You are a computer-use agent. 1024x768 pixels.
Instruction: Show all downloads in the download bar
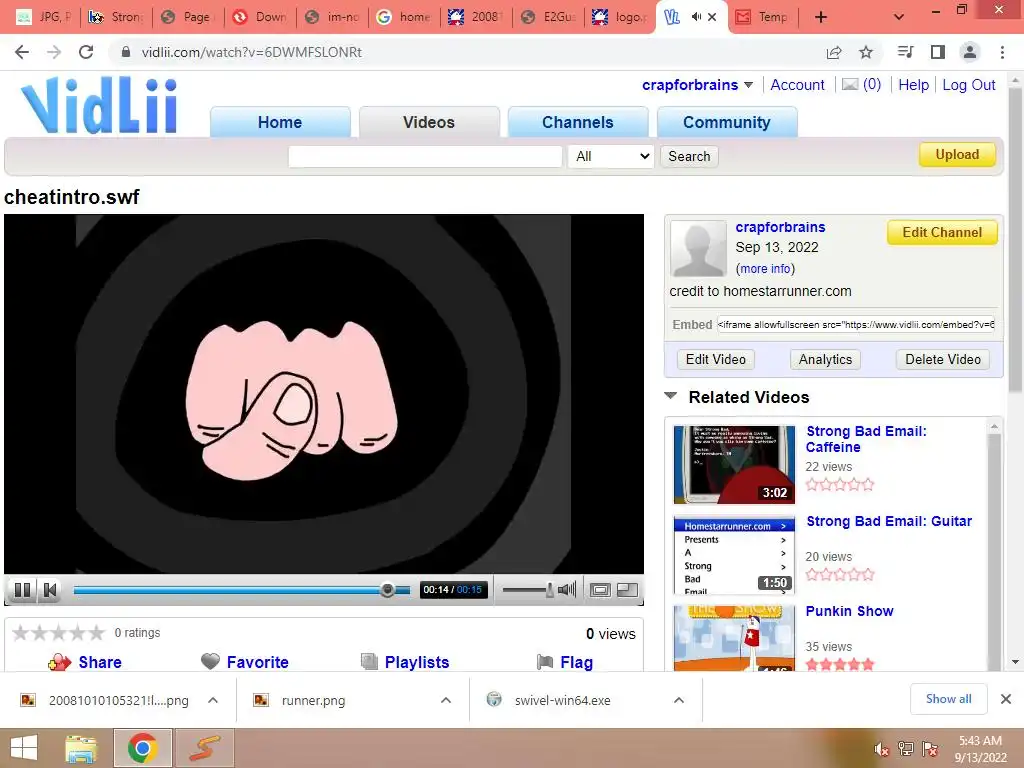tap(948, 699)
